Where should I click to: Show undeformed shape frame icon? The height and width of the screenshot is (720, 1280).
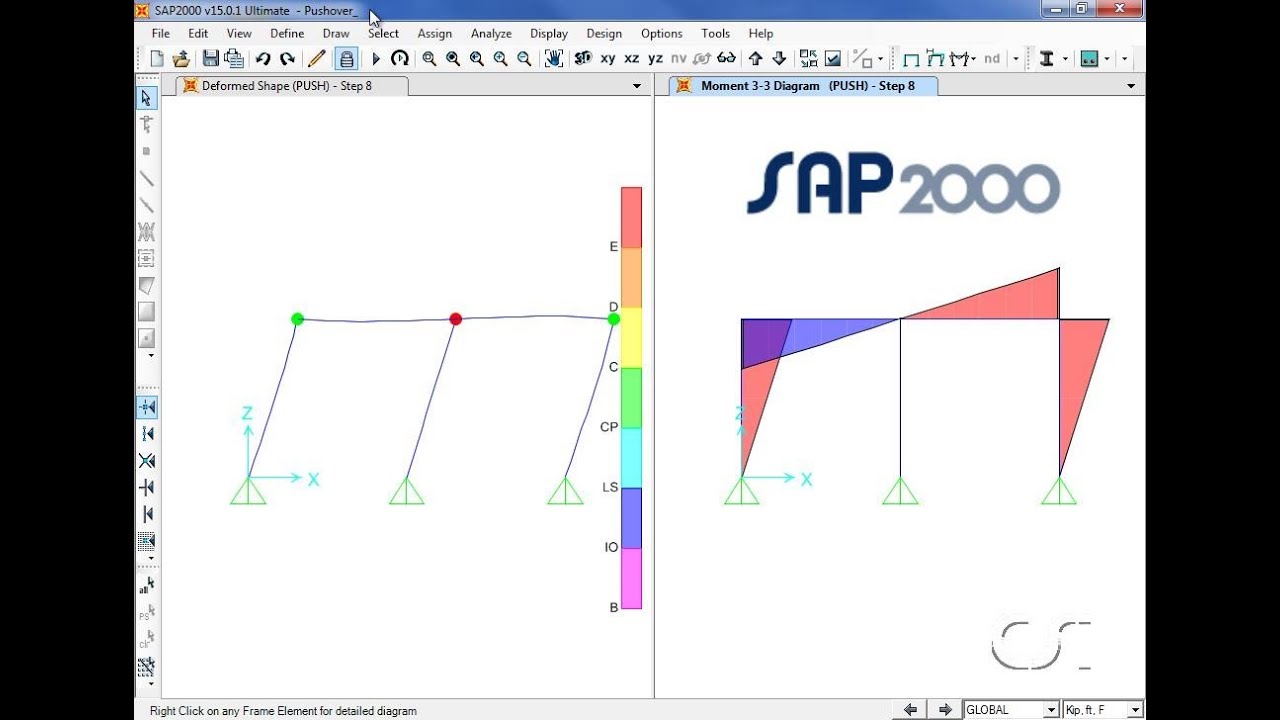[911, 59]
